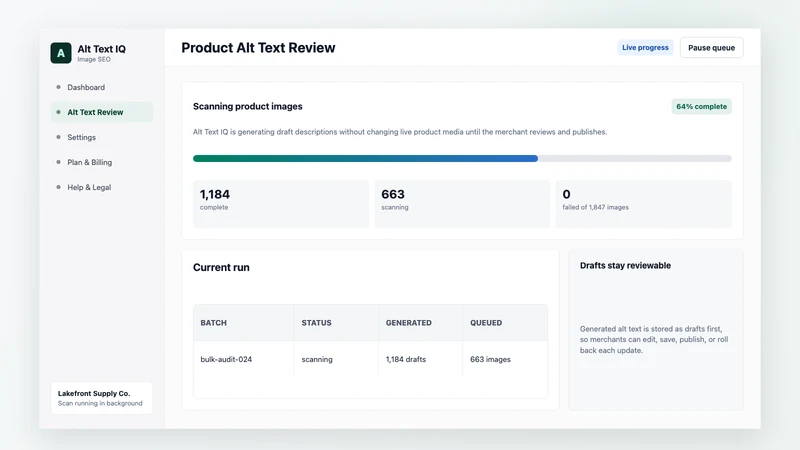Screen dimensions: 800x450
Task: Click the QUEUED column header
Action: click(505, 323)
